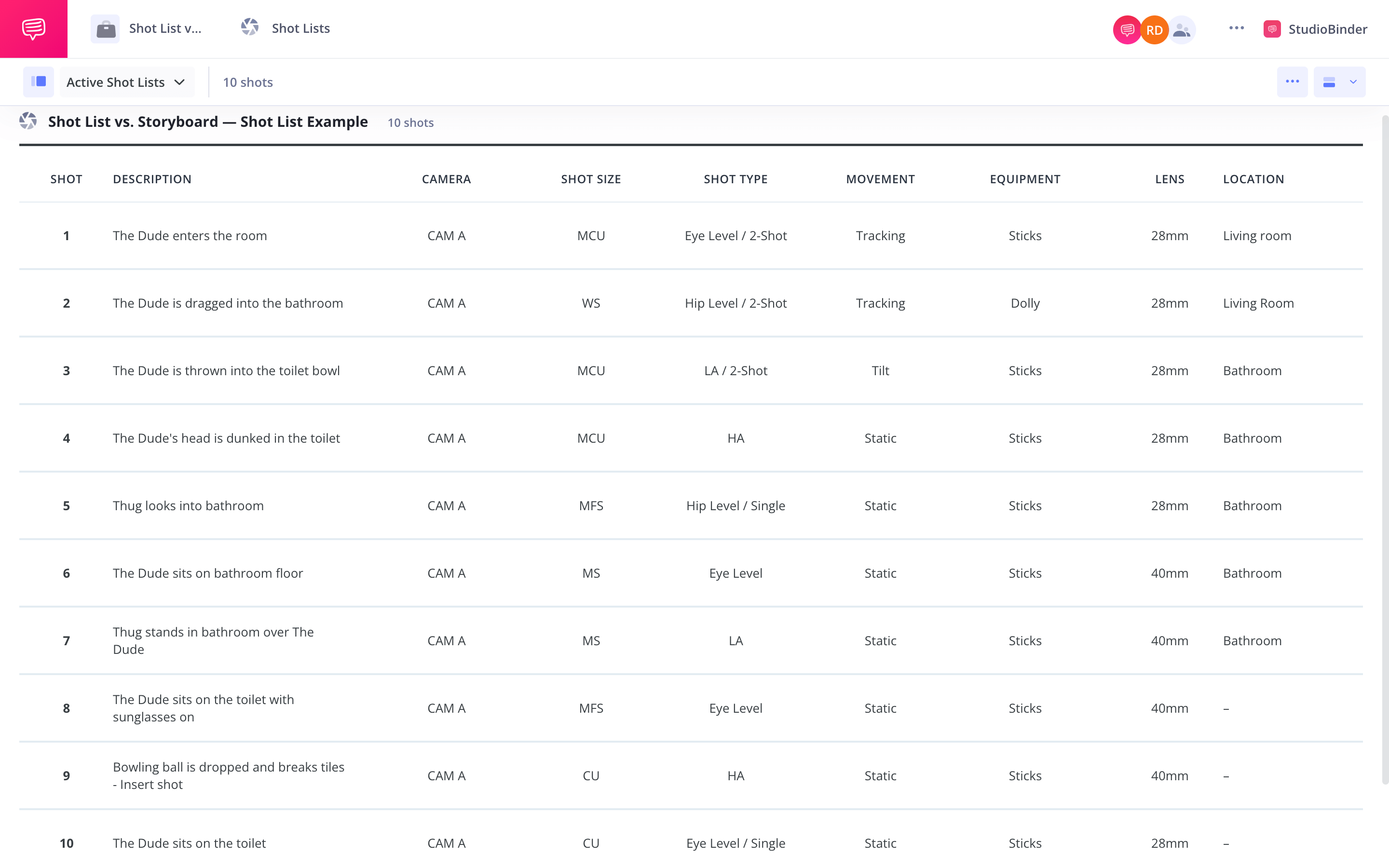Select the Shot List v... breadcrumb item
The image size is (1389, 868).
pyautogui.click(x=166, y=28)
